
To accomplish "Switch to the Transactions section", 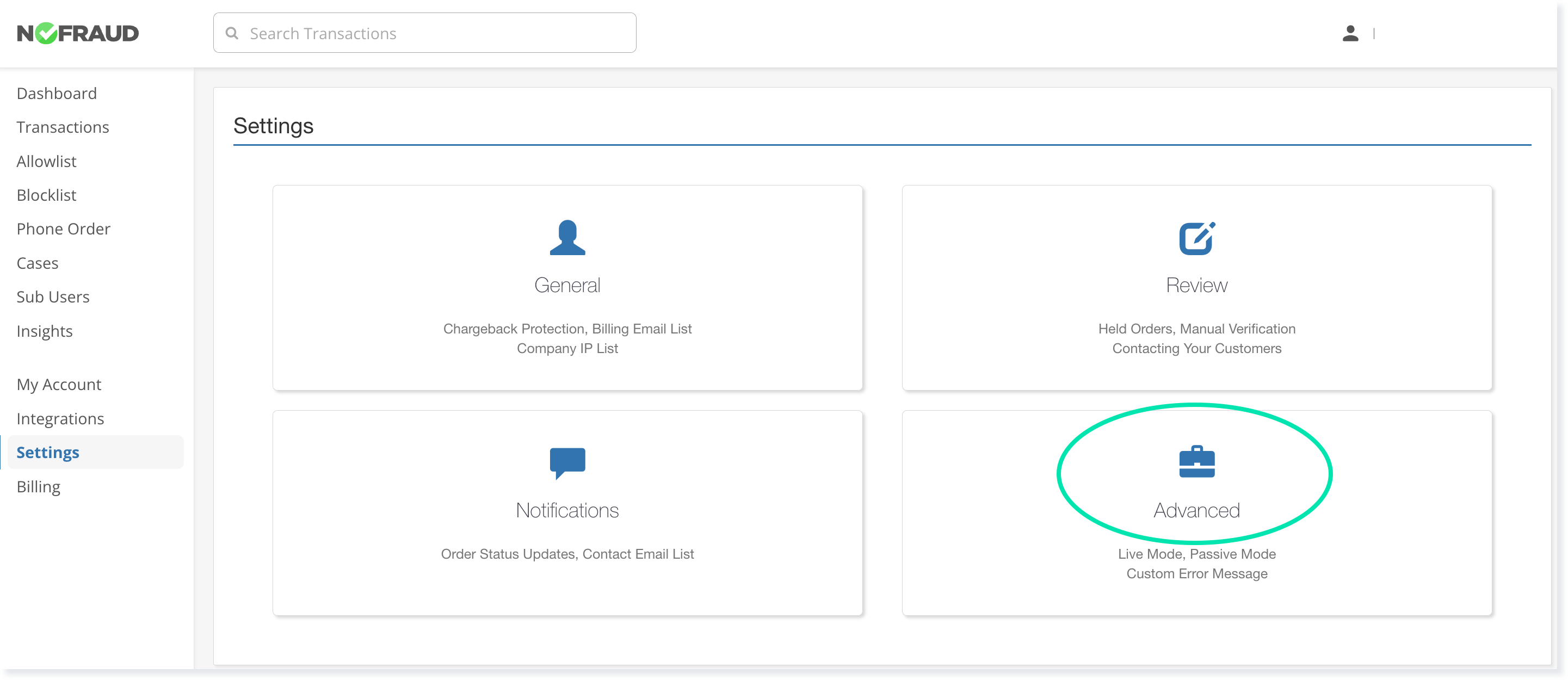I will (63, 127).
